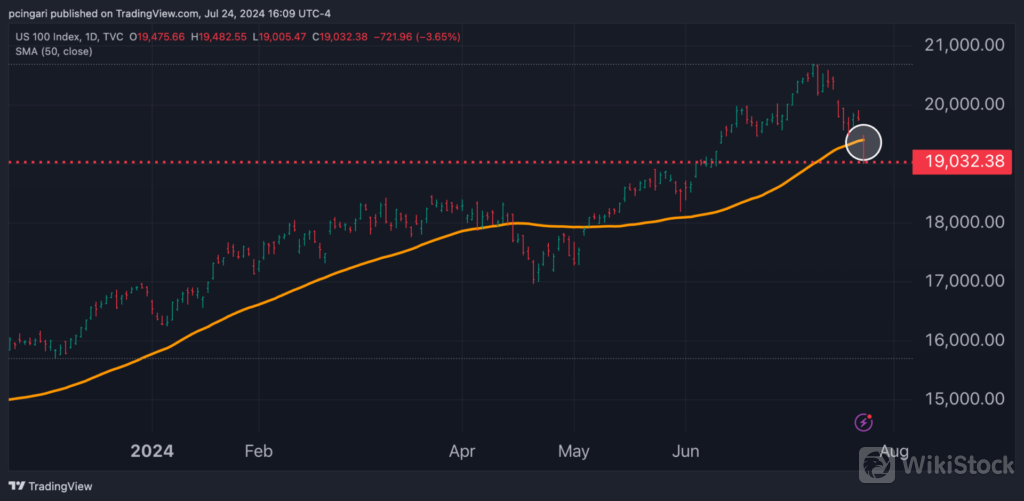
Task: Click the red 19,032.38 price label
Action: tap(962, 161)
